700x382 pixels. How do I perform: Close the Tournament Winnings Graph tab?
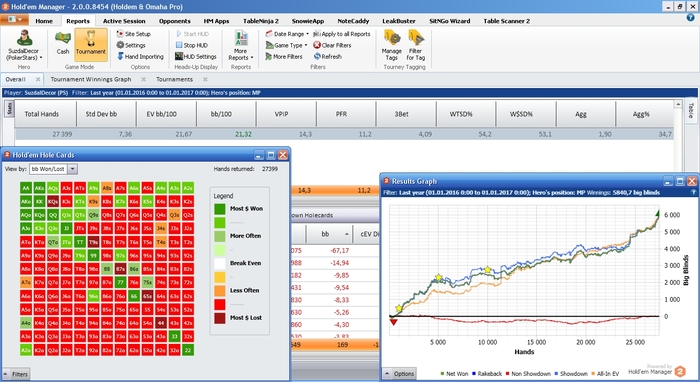tap(143, 79)
